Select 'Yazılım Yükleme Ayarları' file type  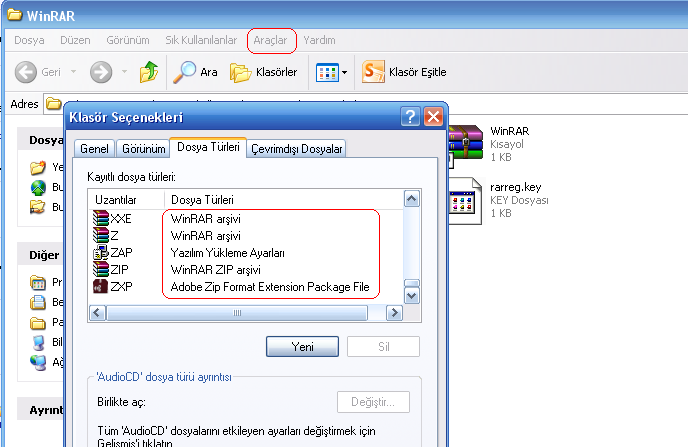227,253
